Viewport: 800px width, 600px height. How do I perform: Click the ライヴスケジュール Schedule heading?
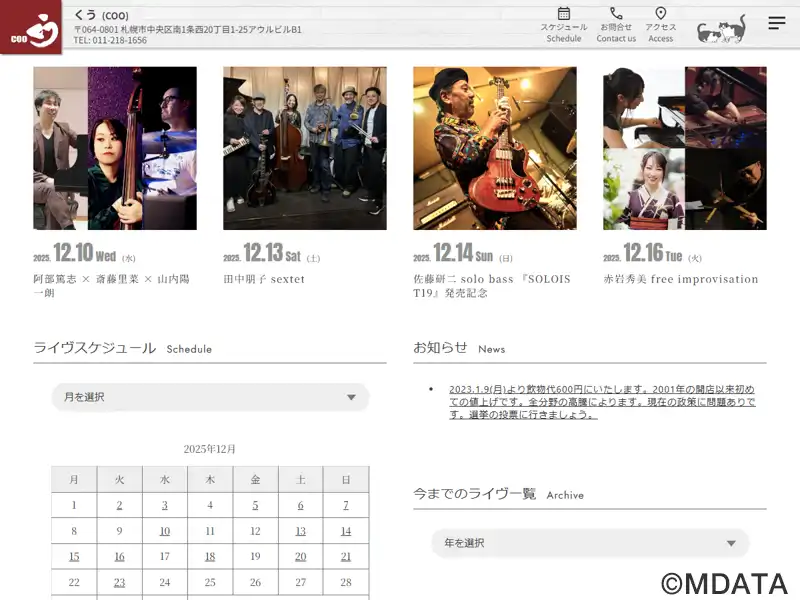[x=122, y=348]
